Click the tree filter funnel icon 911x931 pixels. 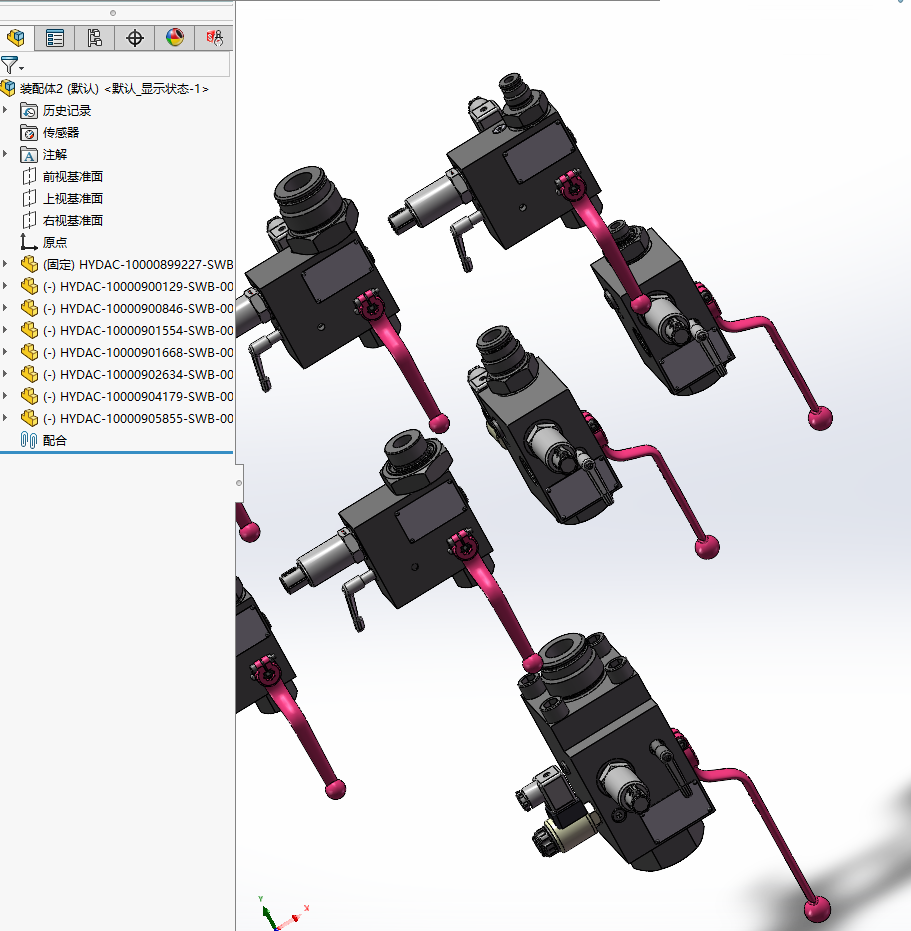coord(9,64)
